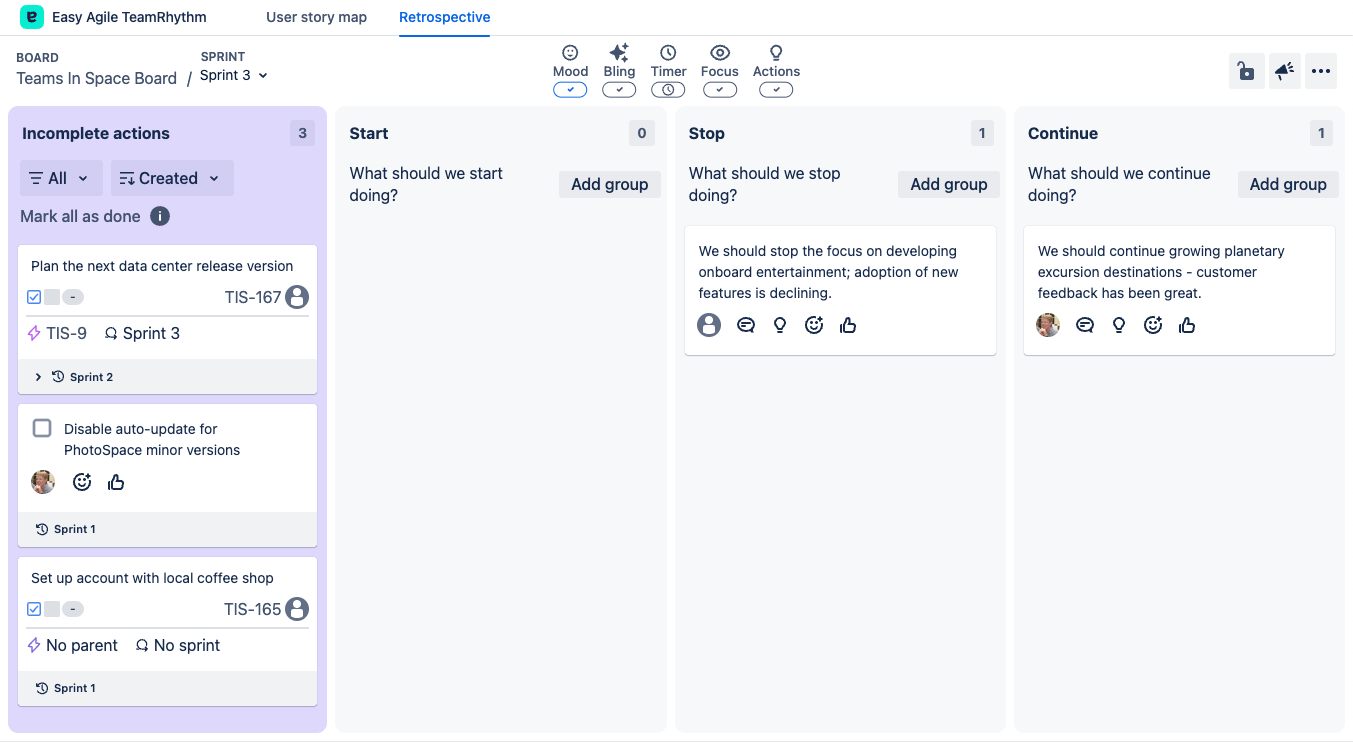Open the All filter dropdown

(x=60, y=178)
